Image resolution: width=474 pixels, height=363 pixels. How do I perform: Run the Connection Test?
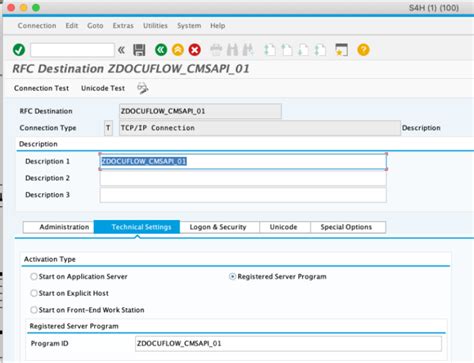(x=41, y=88)
